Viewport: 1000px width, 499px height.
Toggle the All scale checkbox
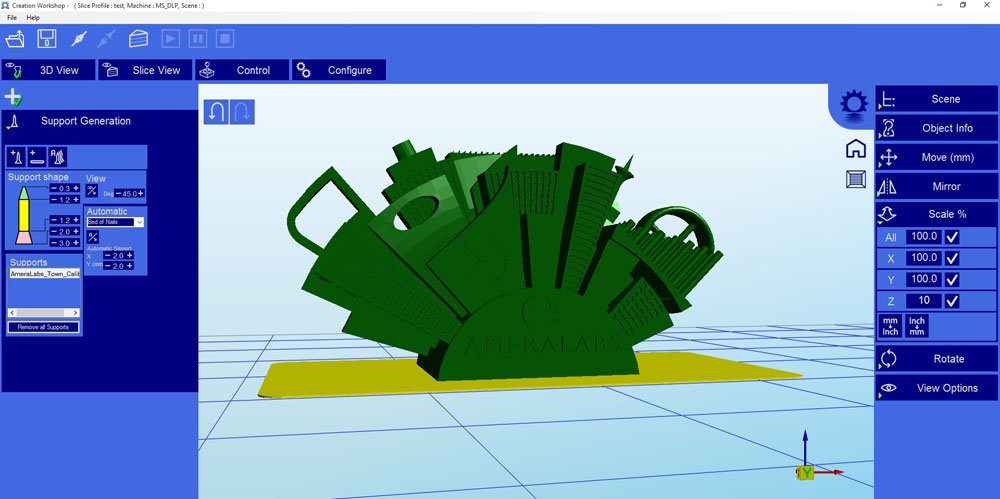[x=952, y=237]
